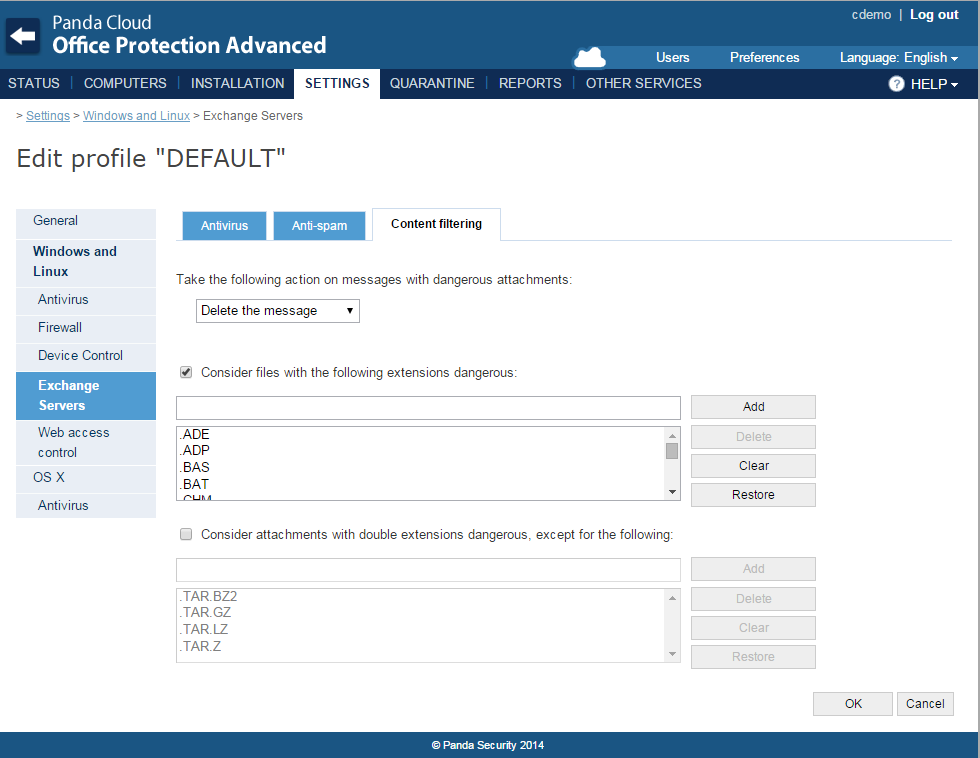This screenshot has width=980, height=758.
Task: Open Antivirus under OS X
Action: click(86, 506)
